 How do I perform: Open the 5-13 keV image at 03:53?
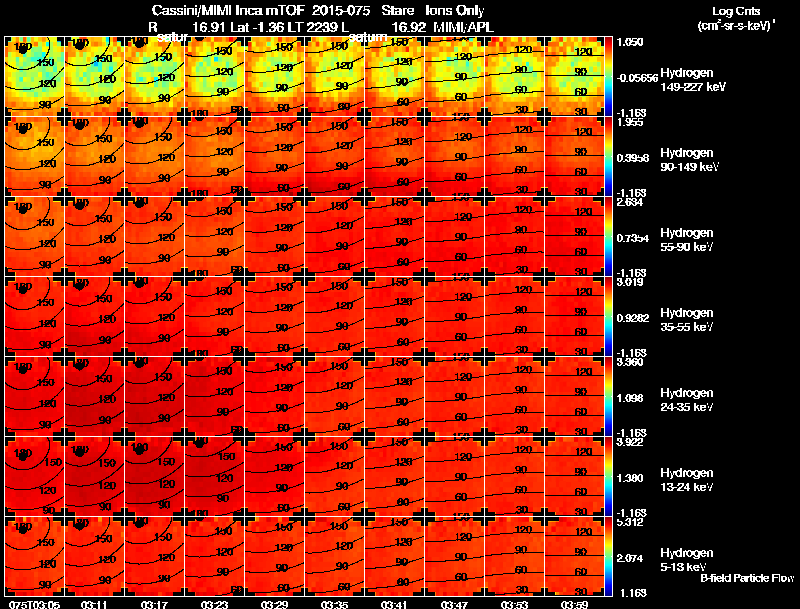pos(514,556)
